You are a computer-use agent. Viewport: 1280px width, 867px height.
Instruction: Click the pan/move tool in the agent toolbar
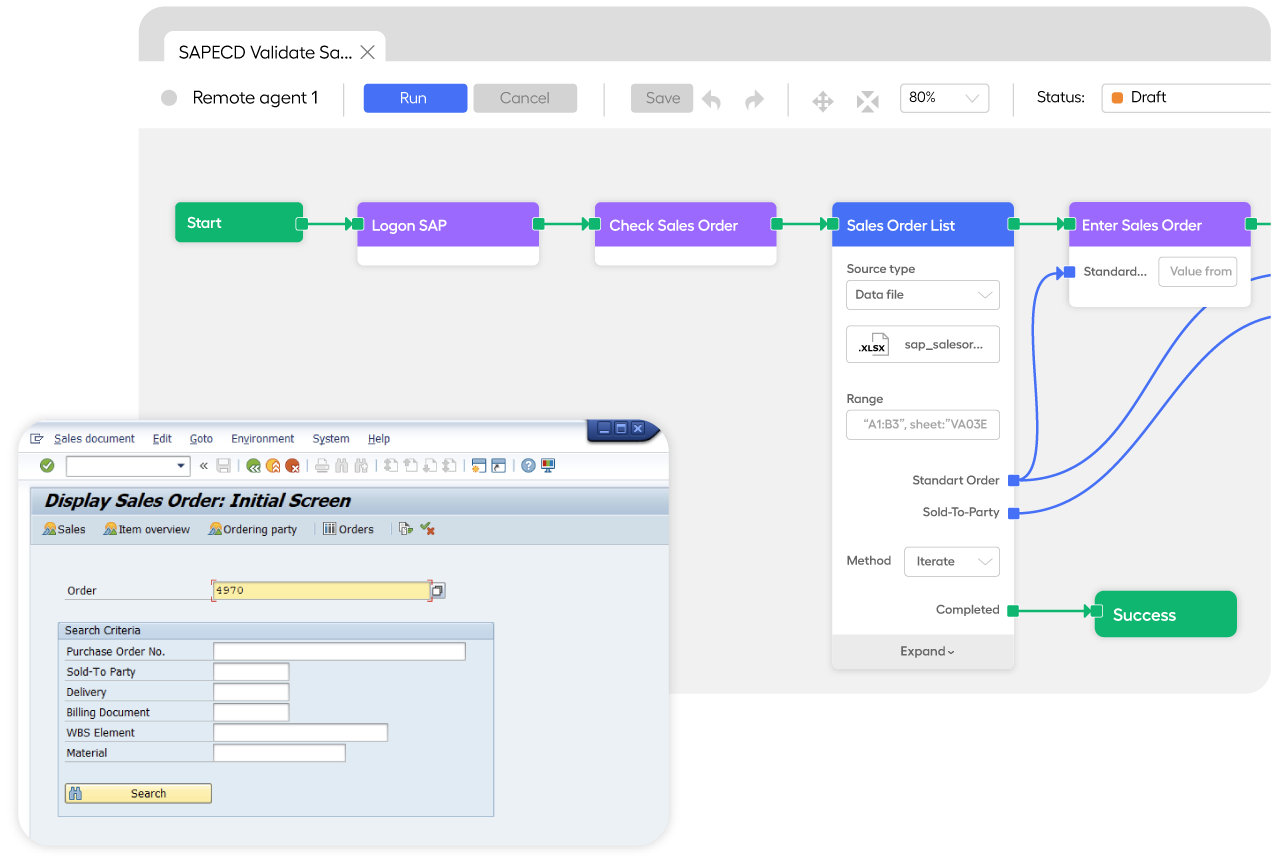(x=822, y=98)
